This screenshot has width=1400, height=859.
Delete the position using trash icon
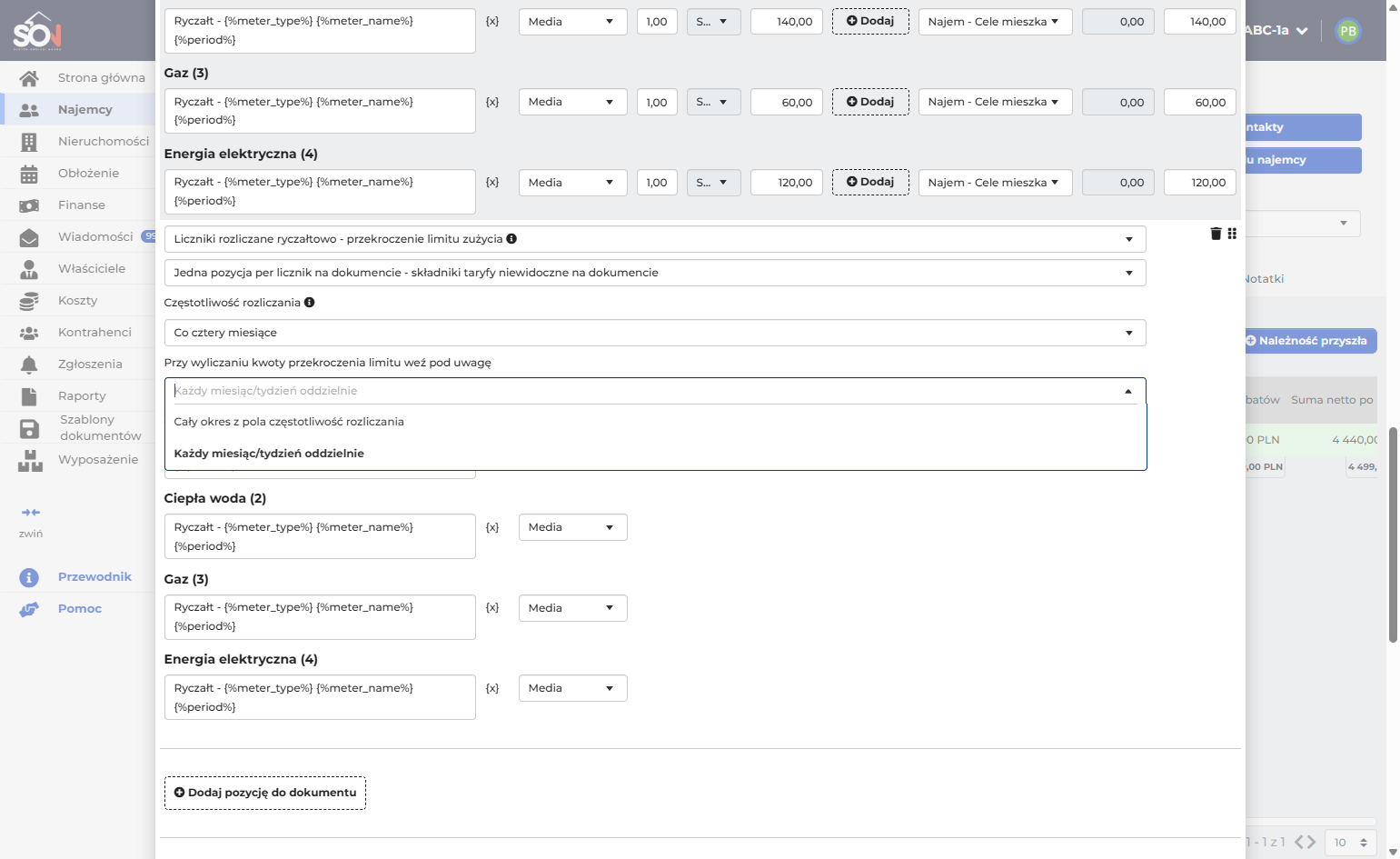tap(1216, 234)
